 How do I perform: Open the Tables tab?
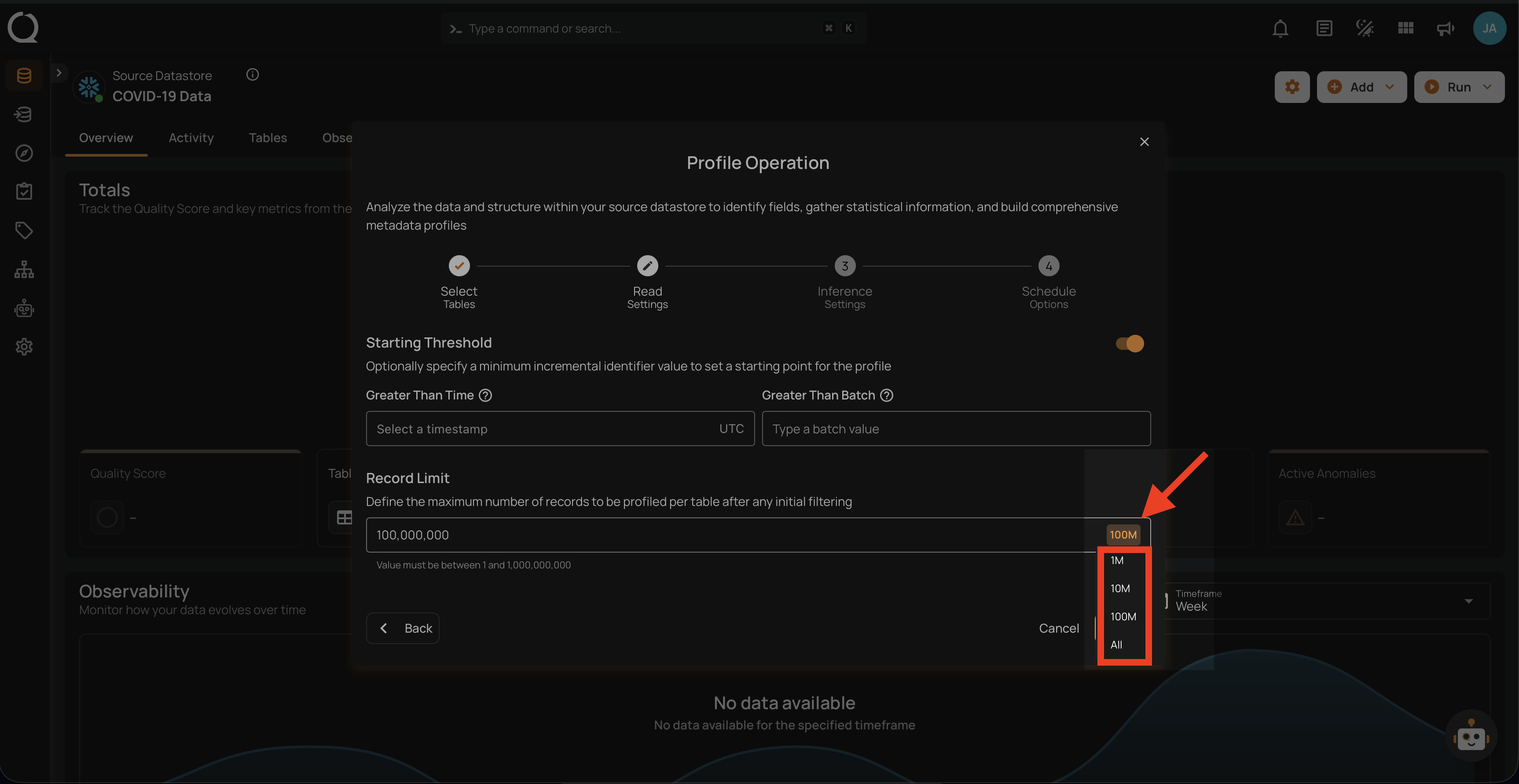point(268,138)
